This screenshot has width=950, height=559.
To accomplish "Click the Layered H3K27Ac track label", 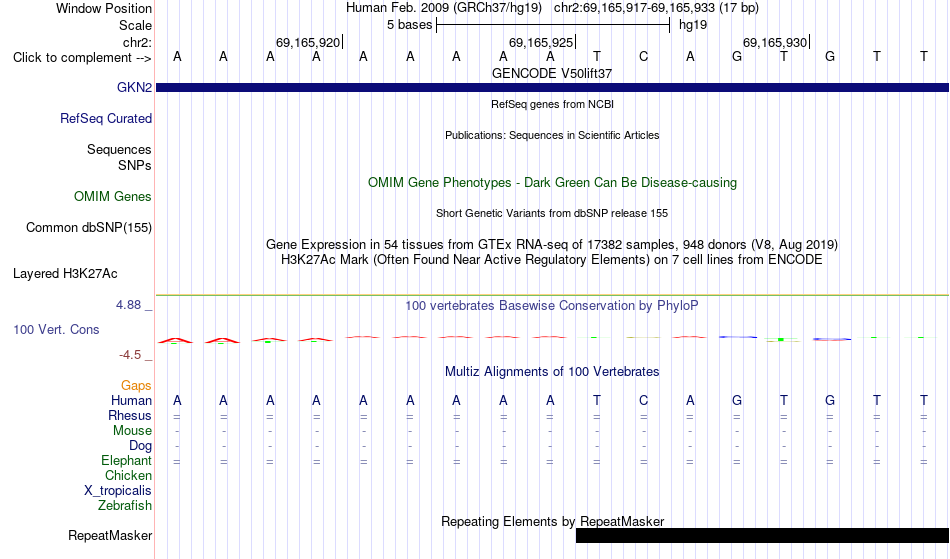I will (65, 273).
